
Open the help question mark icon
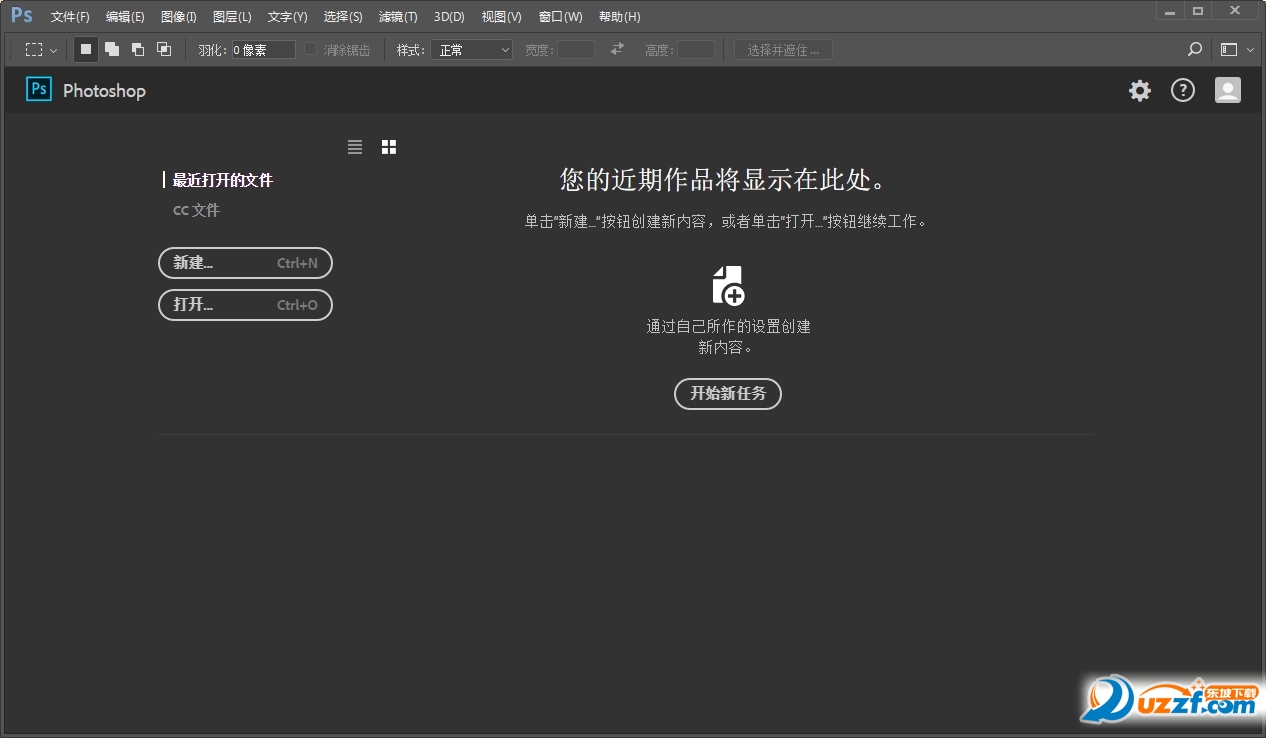[x=1183, y=91]
